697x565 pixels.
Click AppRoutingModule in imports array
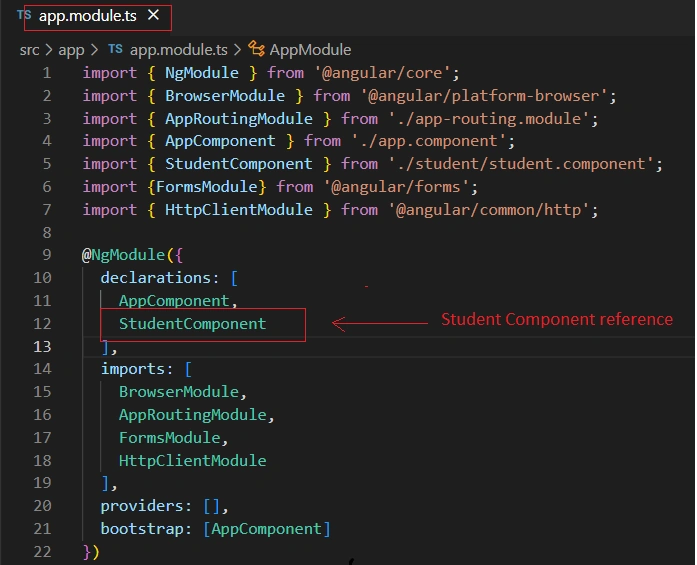(x=192, y=415)
